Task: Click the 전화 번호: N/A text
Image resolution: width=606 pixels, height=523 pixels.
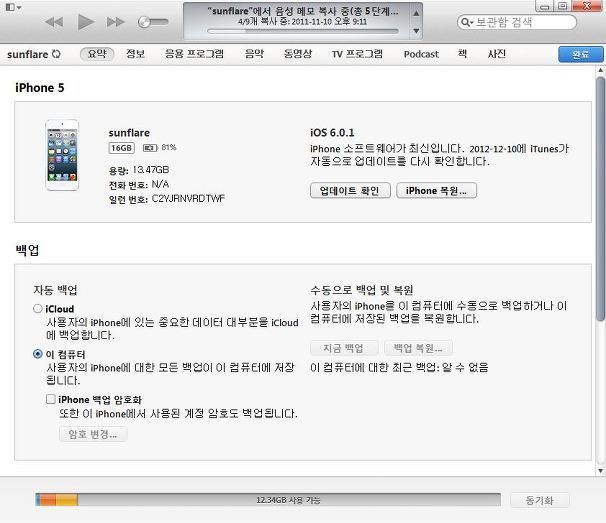Action: [139, 184]
